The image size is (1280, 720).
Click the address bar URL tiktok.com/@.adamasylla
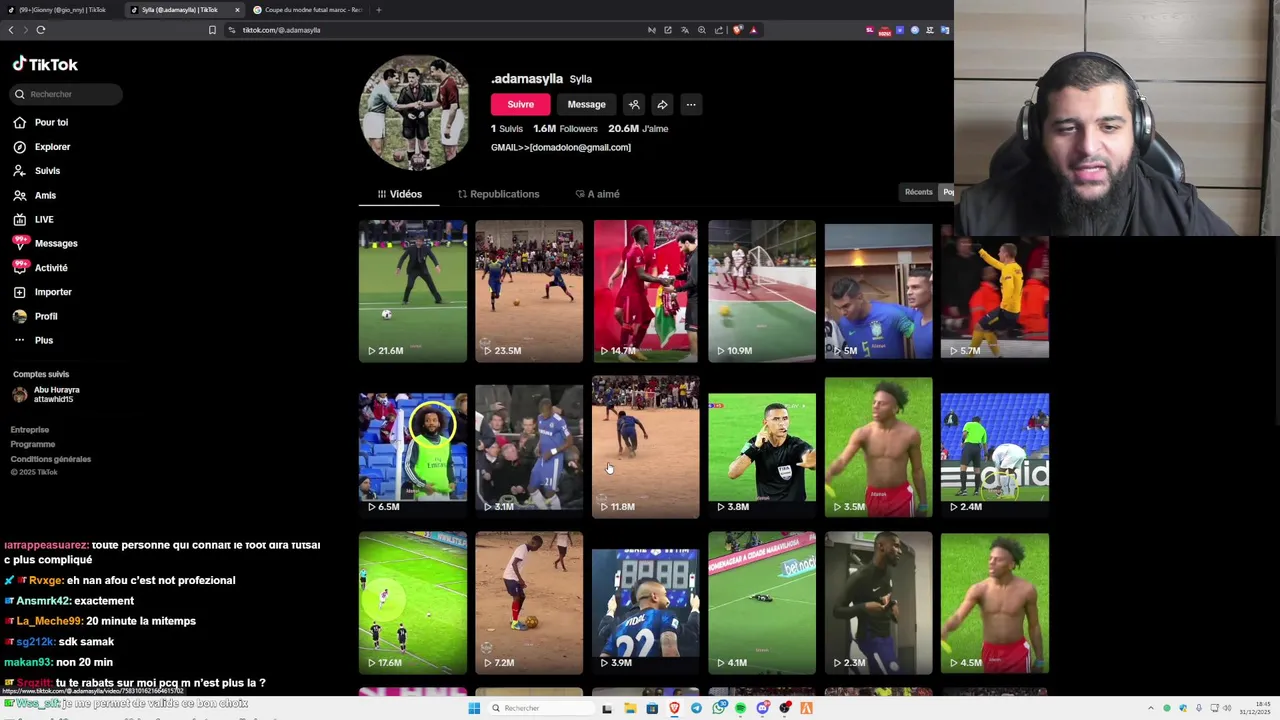281,30
